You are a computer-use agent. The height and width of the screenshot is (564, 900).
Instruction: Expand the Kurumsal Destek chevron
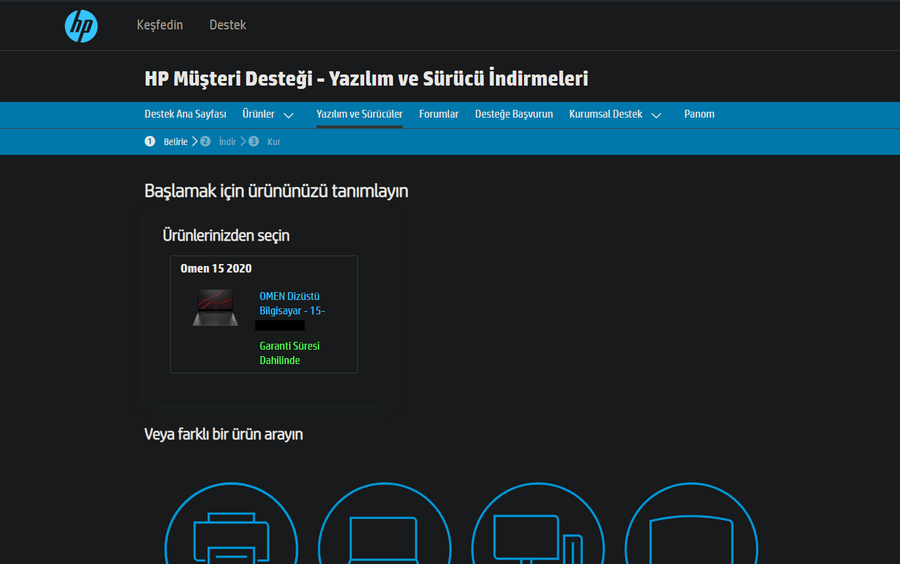click(x=656, y=115)
